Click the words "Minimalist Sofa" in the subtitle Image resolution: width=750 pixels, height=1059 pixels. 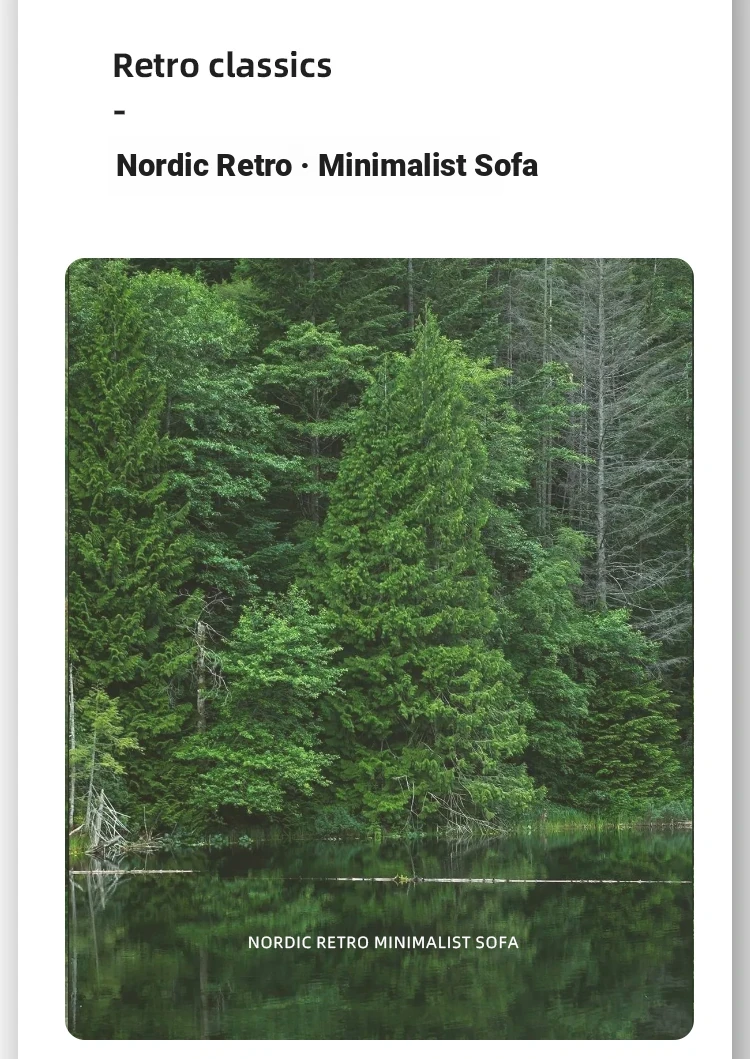tap(428, 165)
